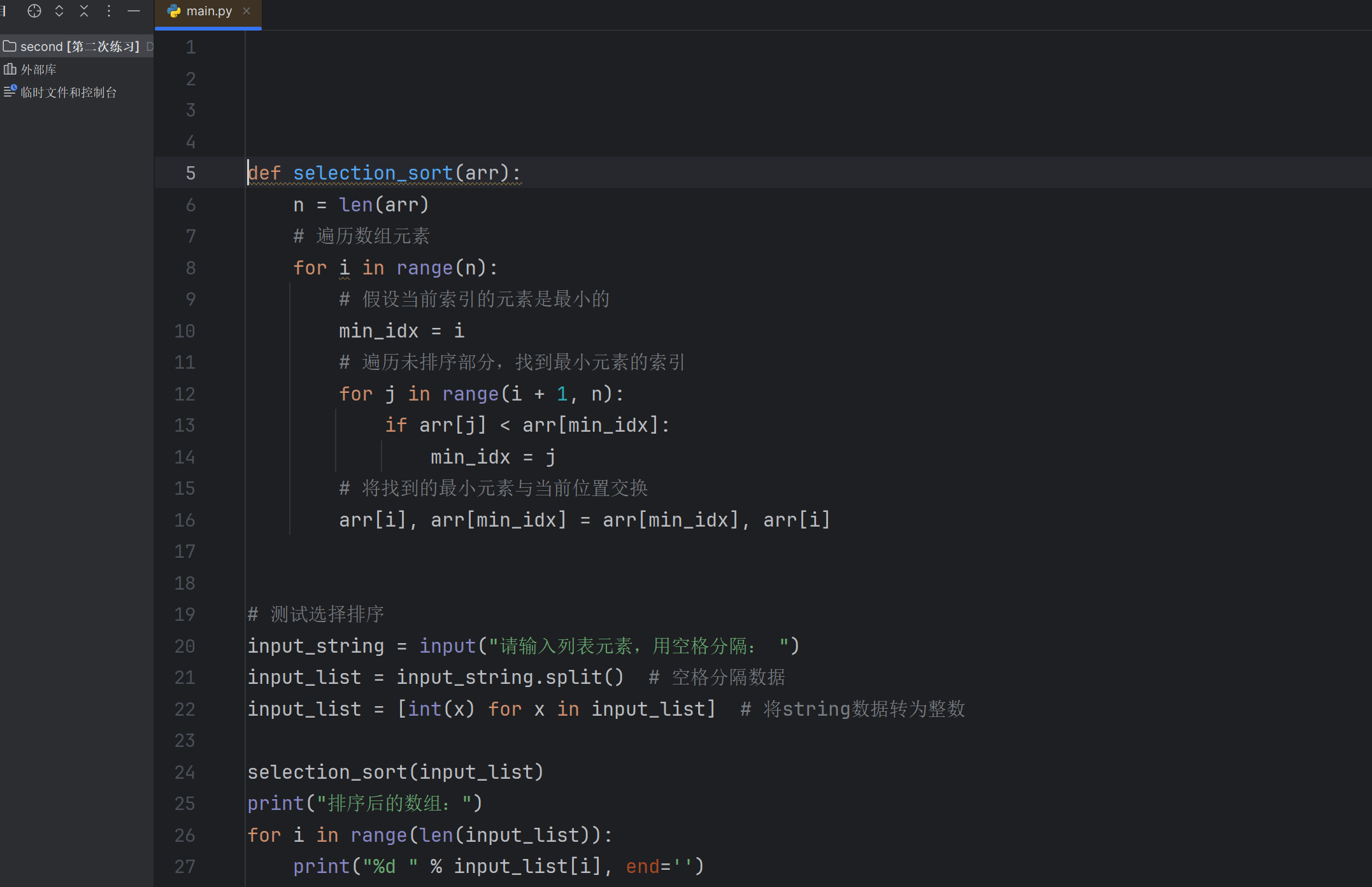The image size is (1372, 887).
Task: Click the '# 测试选择排序' comment line
Action: 316,614
